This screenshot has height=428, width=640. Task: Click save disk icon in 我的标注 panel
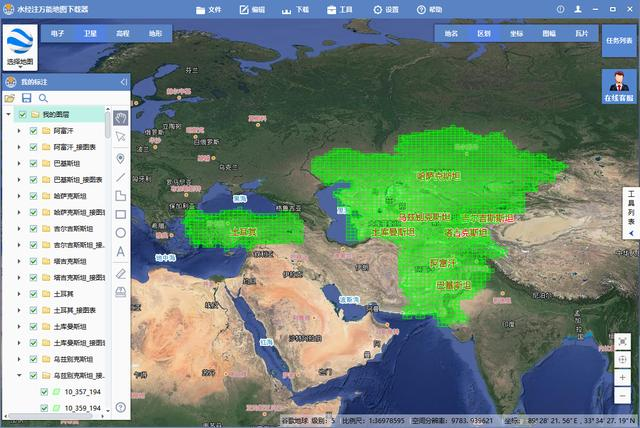coord(27,98)
